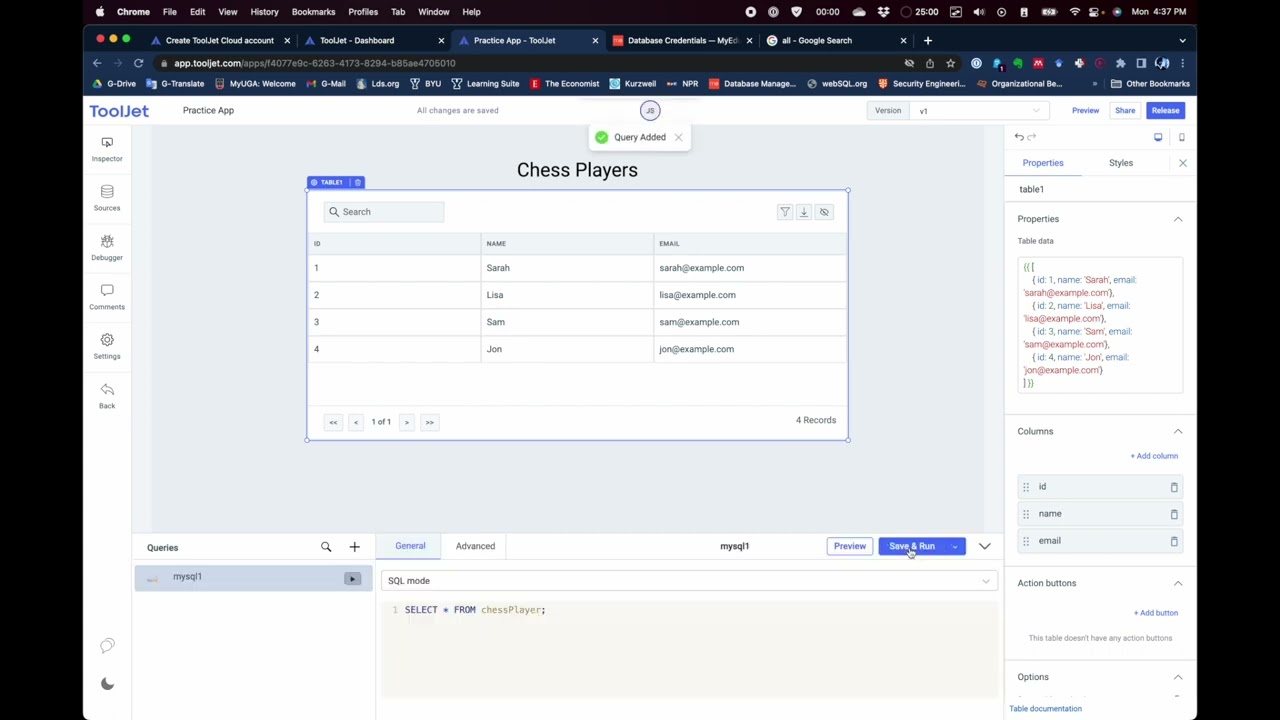Image resolution: width=1280 pixels, height=720 pixels.
Task: Add a new query with plus icon
Action: [354, 547]
